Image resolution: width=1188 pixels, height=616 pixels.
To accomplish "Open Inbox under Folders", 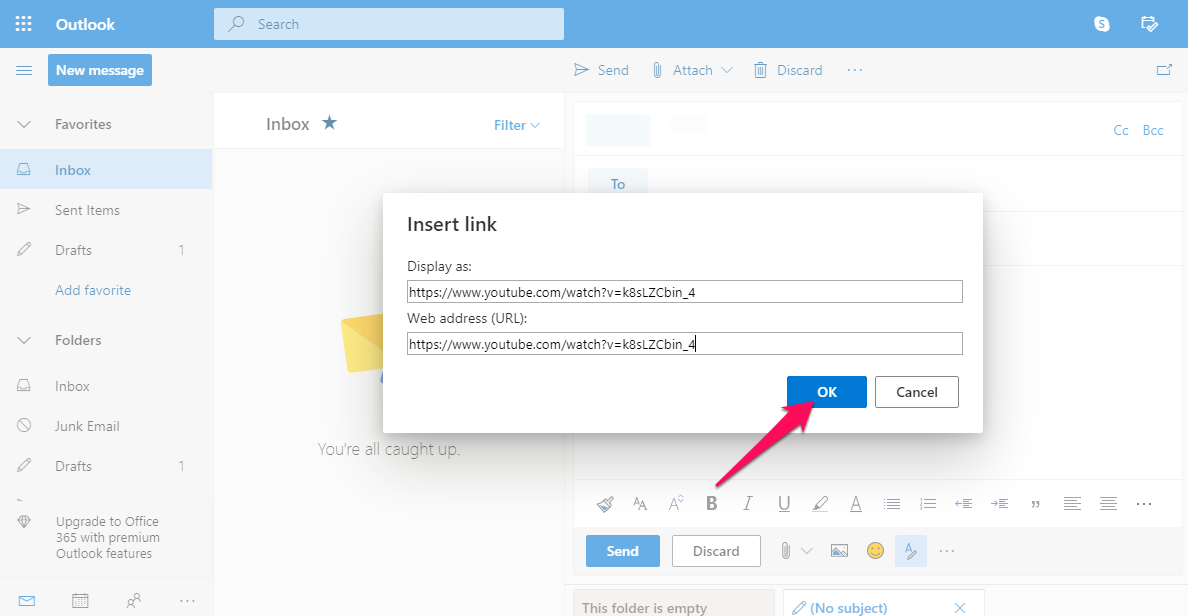I will [106, 386].
